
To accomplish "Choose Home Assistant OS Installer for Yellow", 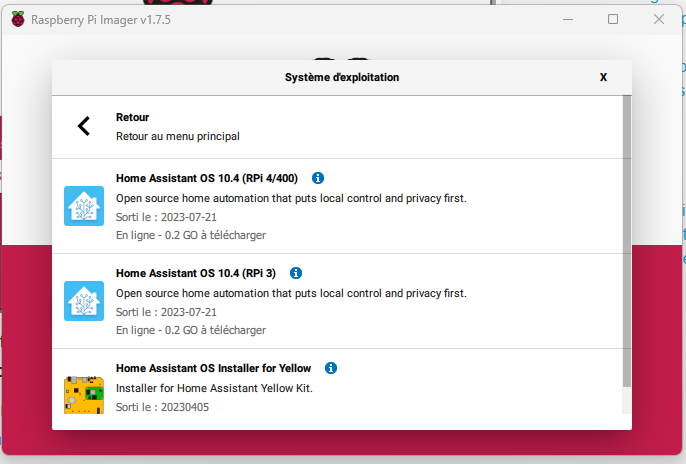I will click(x=338, y=381).
